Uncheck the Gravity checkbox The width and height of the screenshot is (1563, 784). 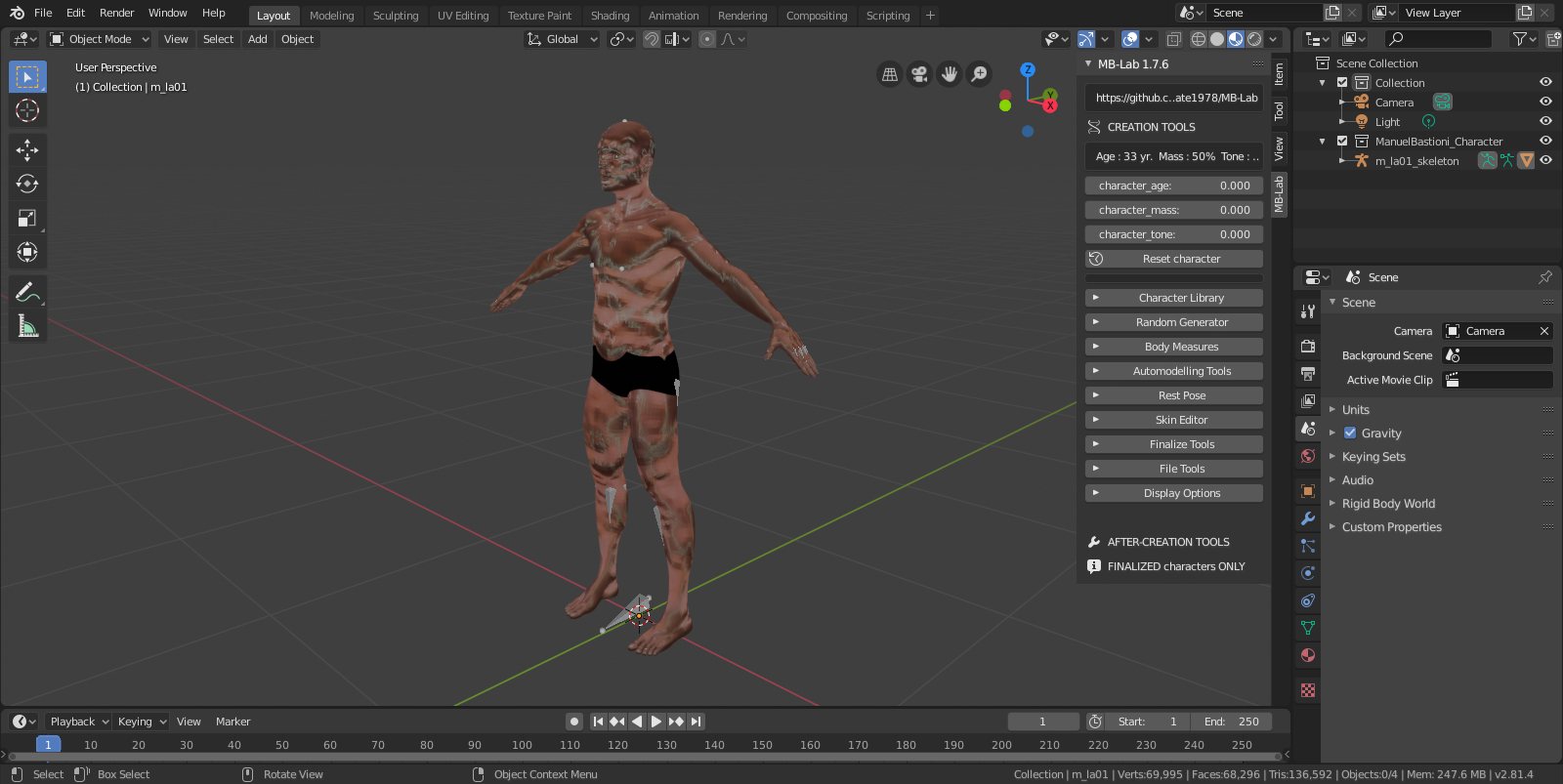click(x=1350, y=433)
